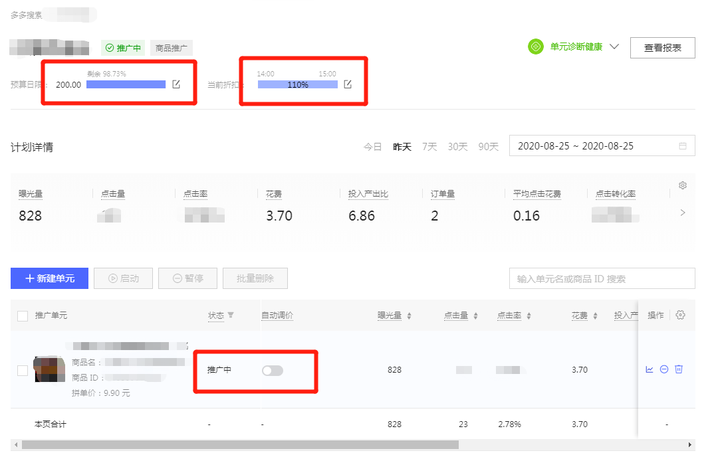720x461 pixels.
Task: Sort by 曝光量 column arrows
Action: click(408, 316)
